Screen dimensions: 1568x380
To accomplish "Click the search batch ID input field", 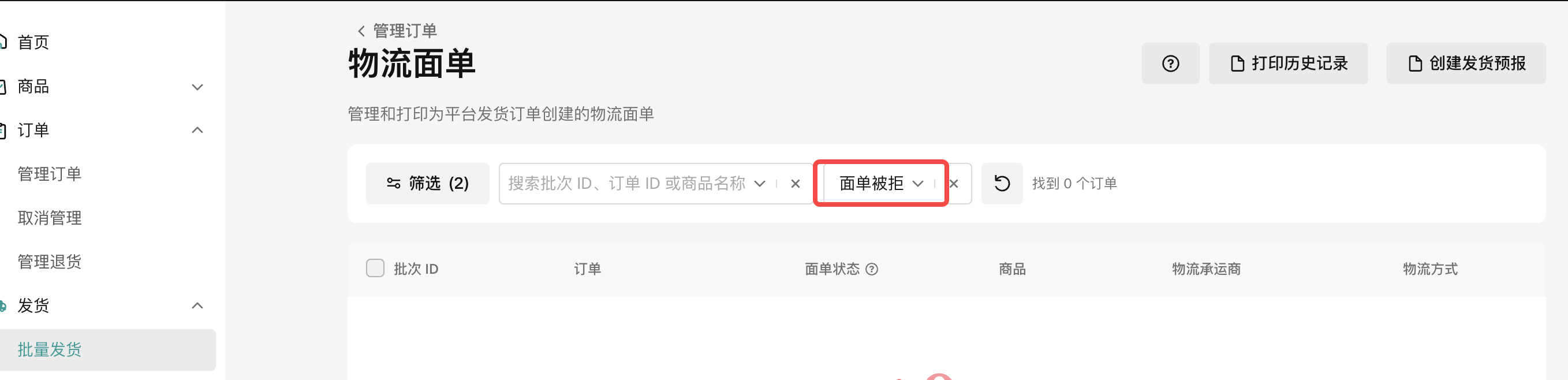I will (626, 183).
